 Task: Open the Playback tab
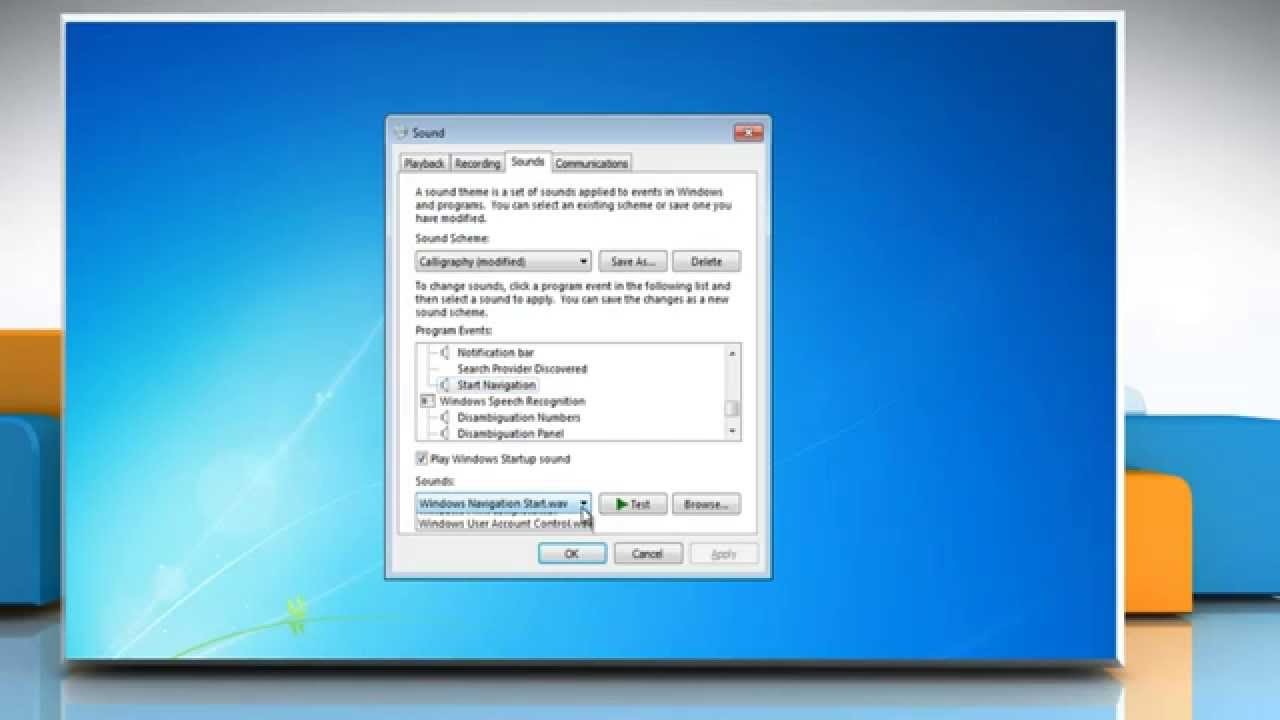point(424,163)
